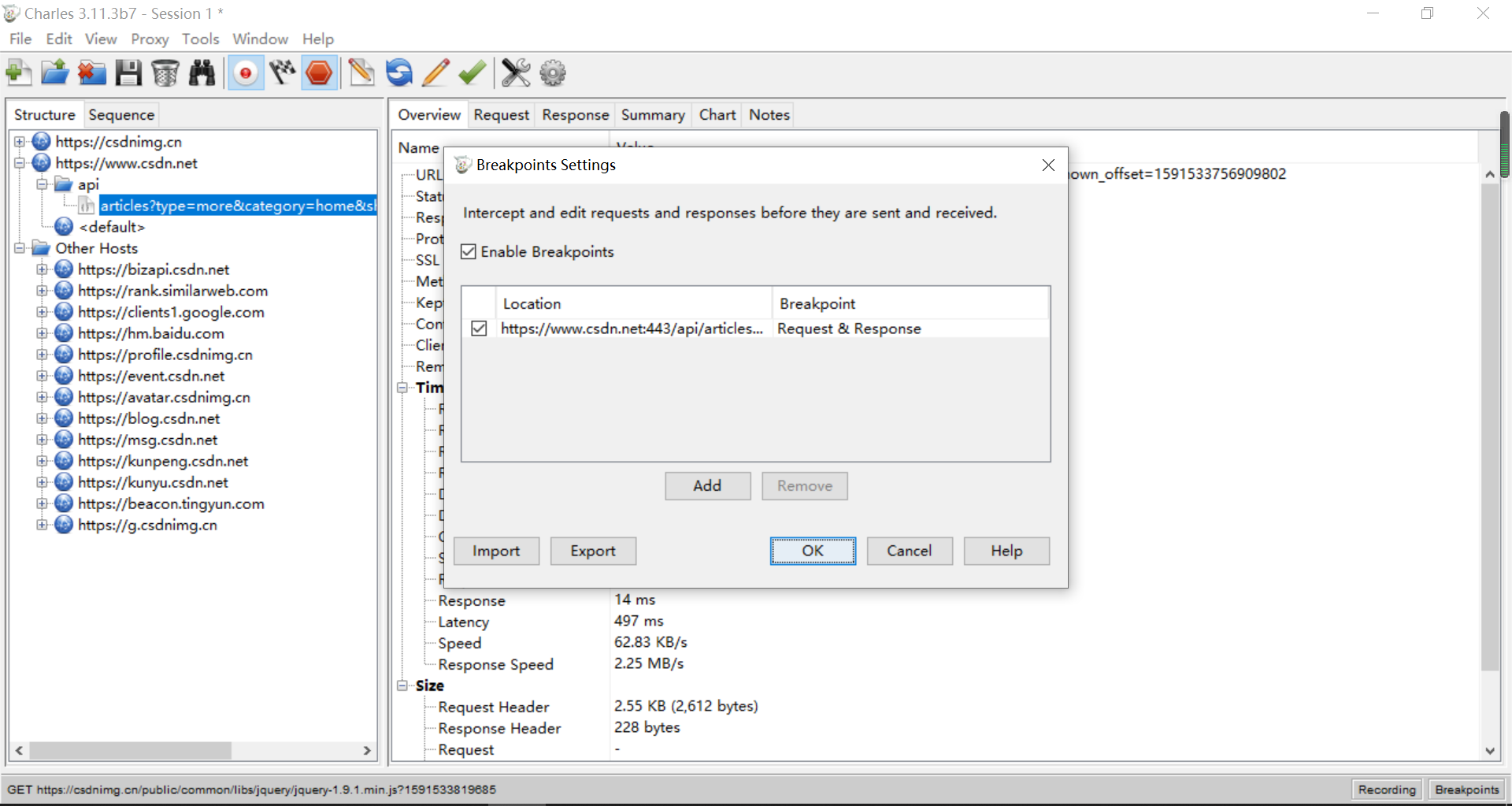The image size is (1512, 806).
Task: Click globe icon beside <default>
Action: pos(64,227)
